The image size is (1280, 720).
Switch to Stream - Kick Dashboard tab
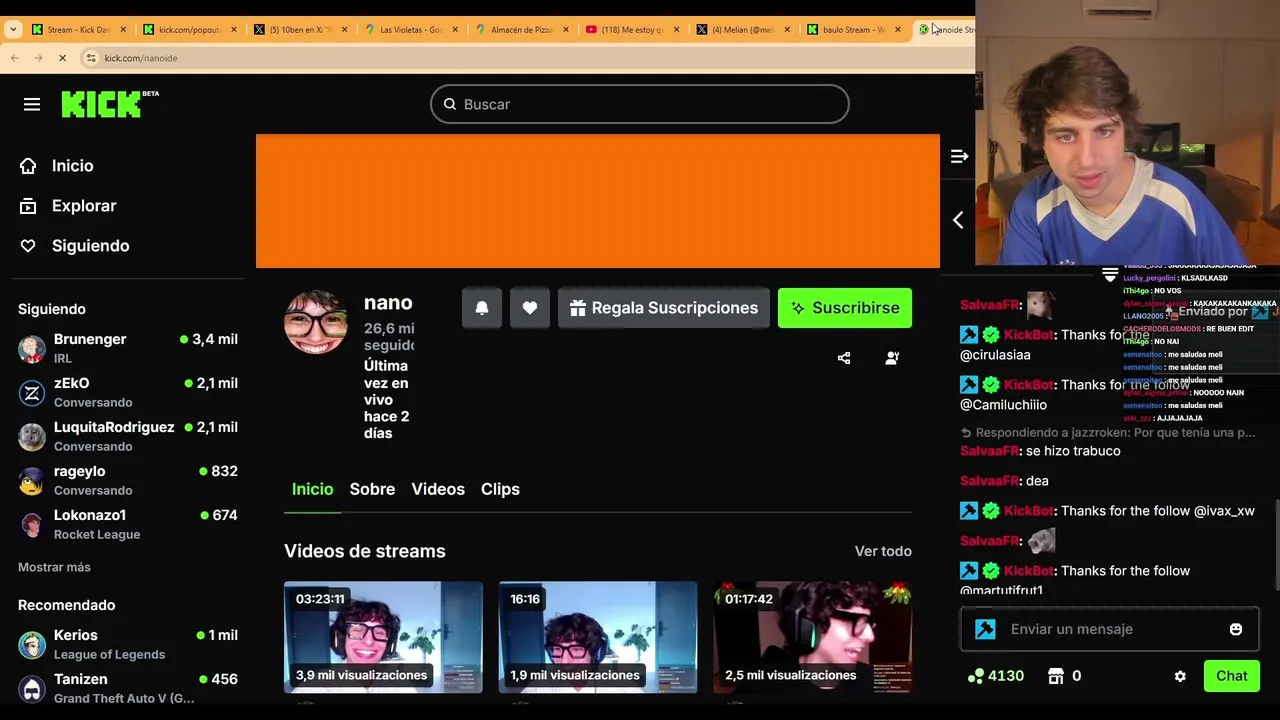point(77,30)
